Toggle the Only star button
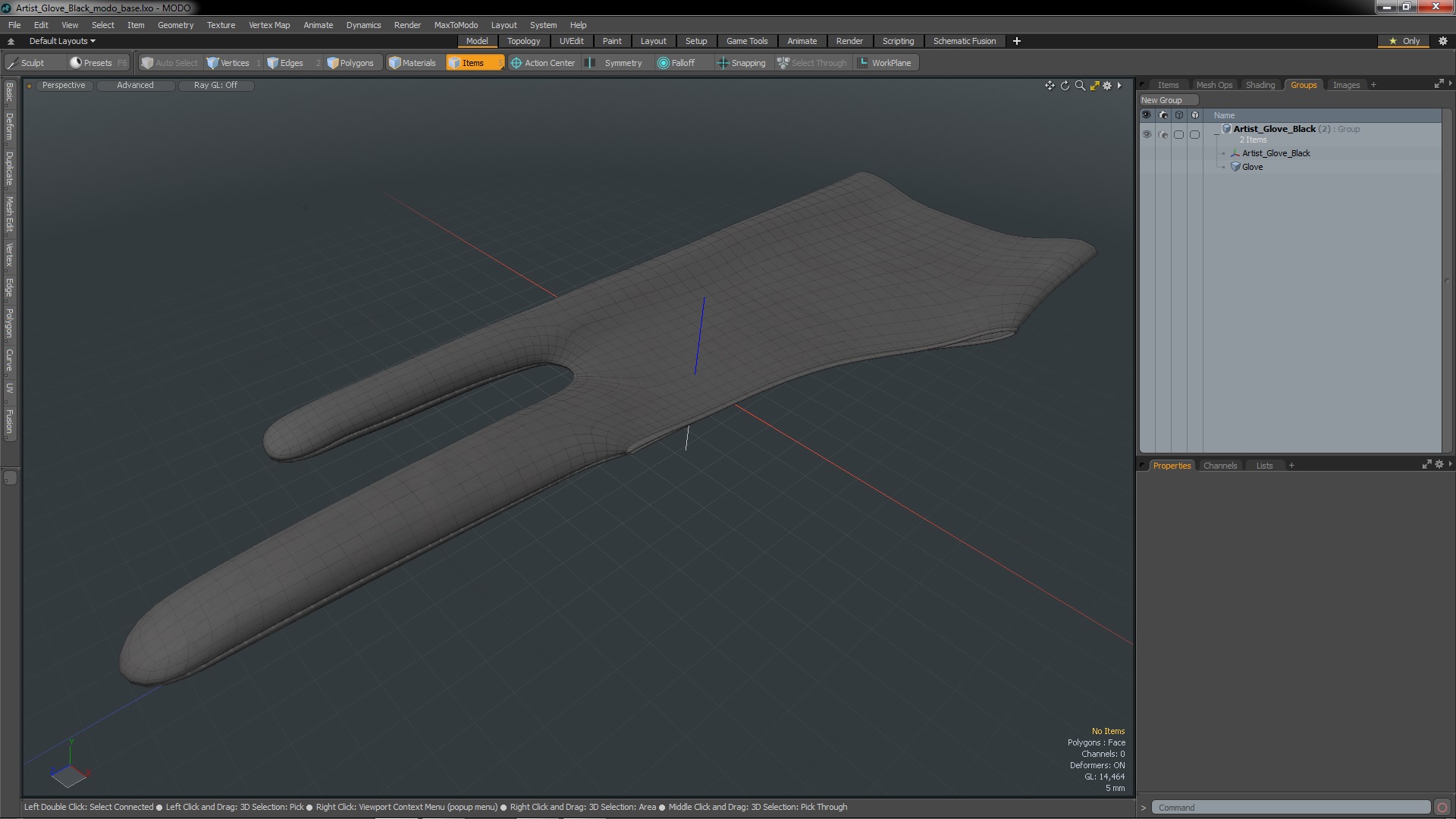The image size is (1456, 819). point(1404,41)
